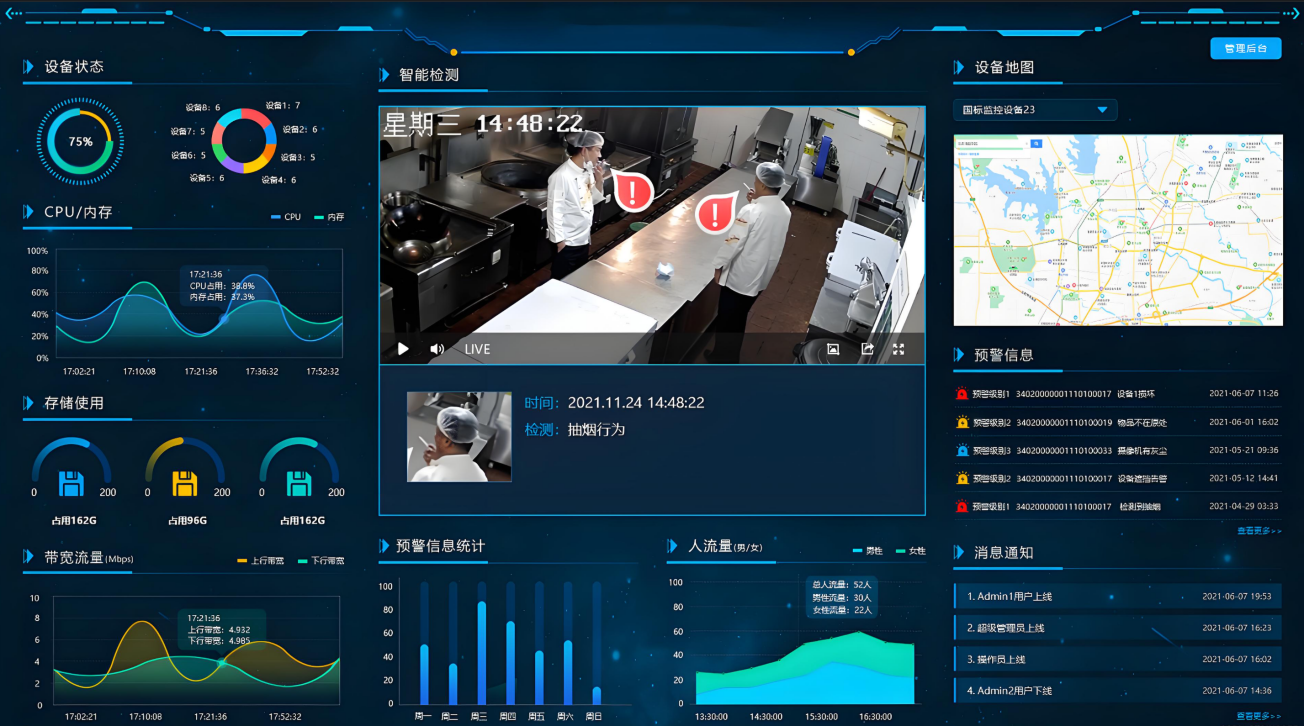Click the 周四 bar in the 预警信息统计 chart
Screen dimensions: 1304x726
510,662
